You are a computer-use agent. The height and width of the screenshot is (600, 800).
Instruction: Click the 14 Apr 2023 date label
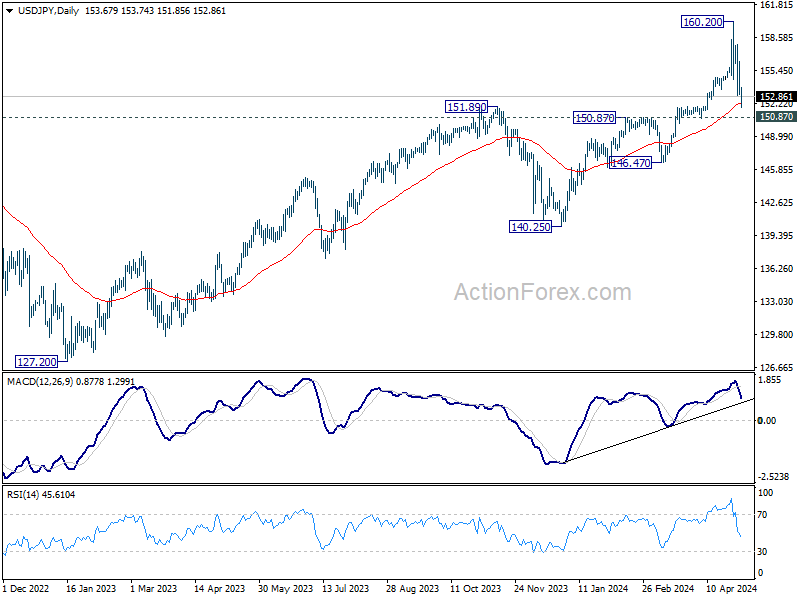tap(219, 588)
